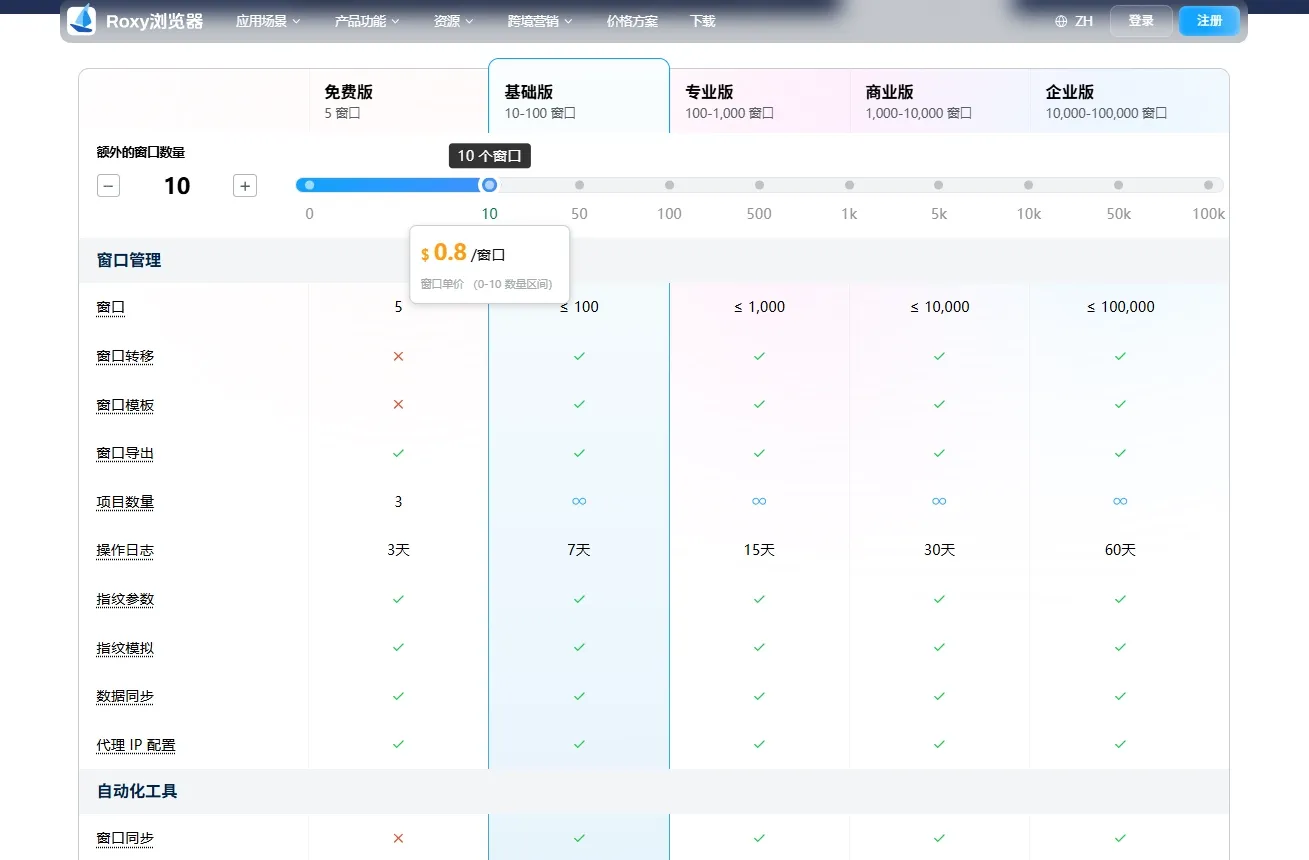
Task: Click the 窗口导出 feature label
Action: [125, 453]
